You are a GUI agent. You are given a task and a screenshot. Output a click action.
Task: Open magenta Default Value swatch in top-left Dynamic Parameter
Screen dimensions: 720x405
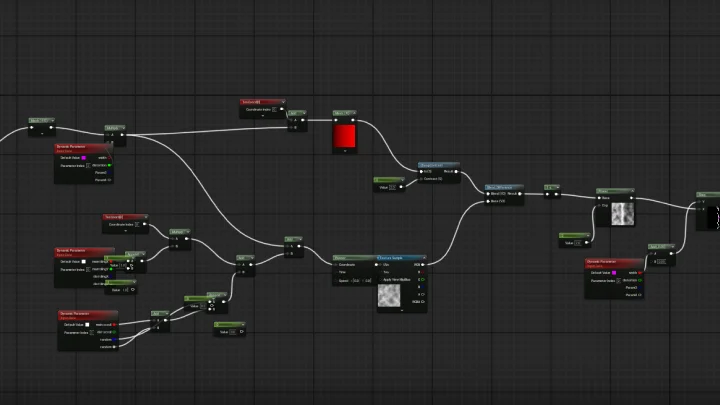(84, 158)
